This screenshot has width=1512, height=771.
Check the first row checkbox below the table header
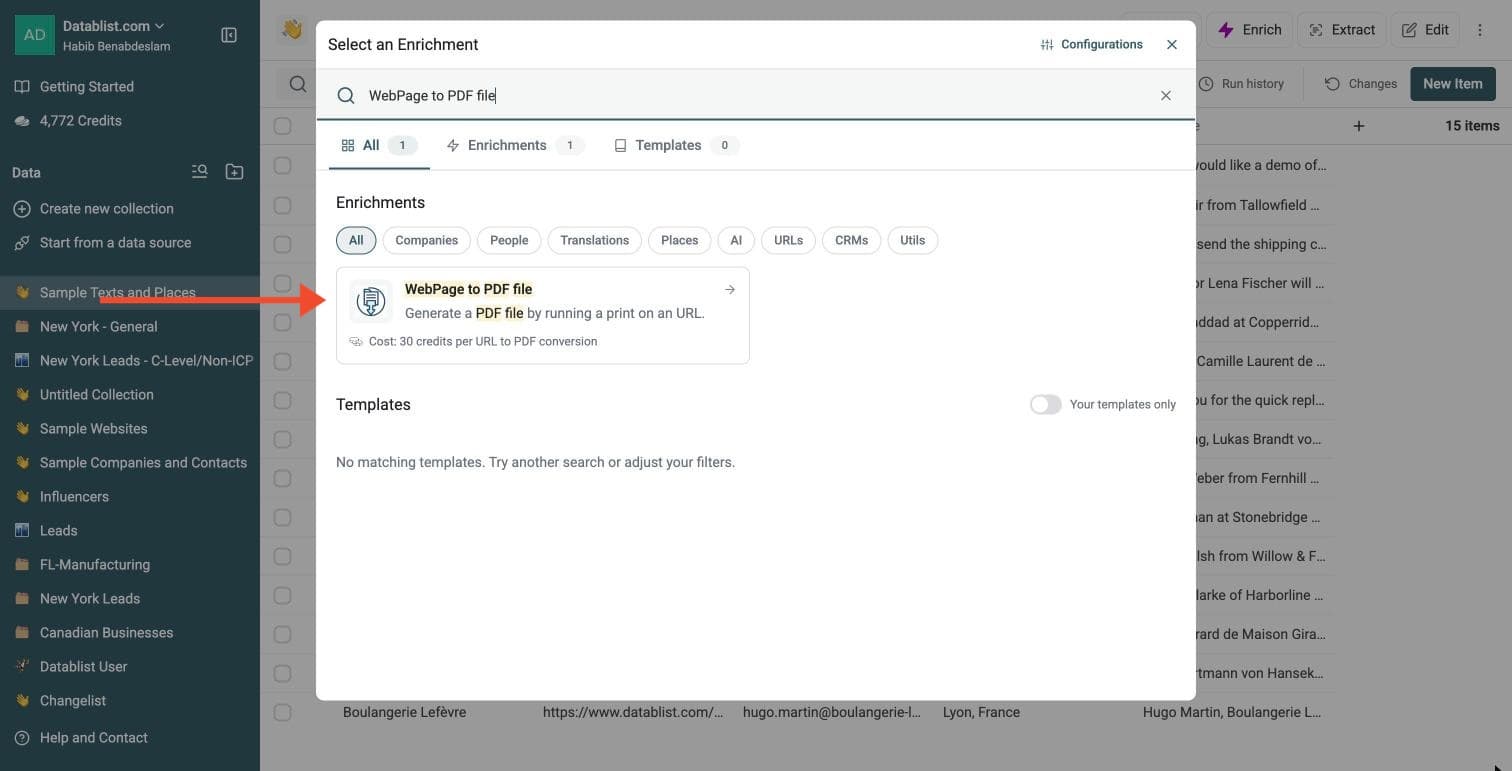pyautogui.click(x=283, y=165)
